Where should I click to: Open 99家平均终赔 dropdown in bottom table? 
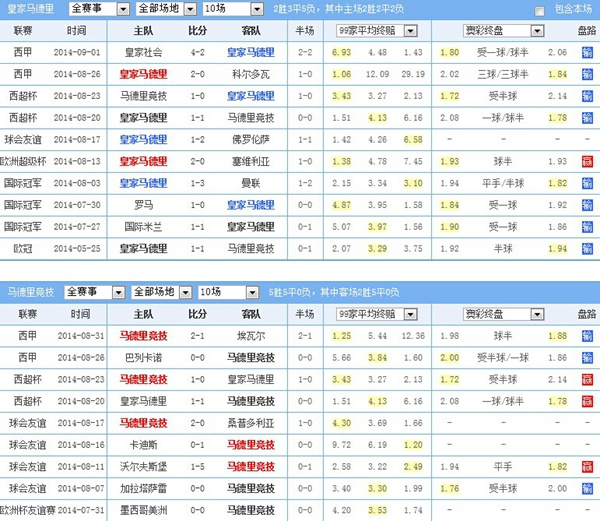coord(377,314)
